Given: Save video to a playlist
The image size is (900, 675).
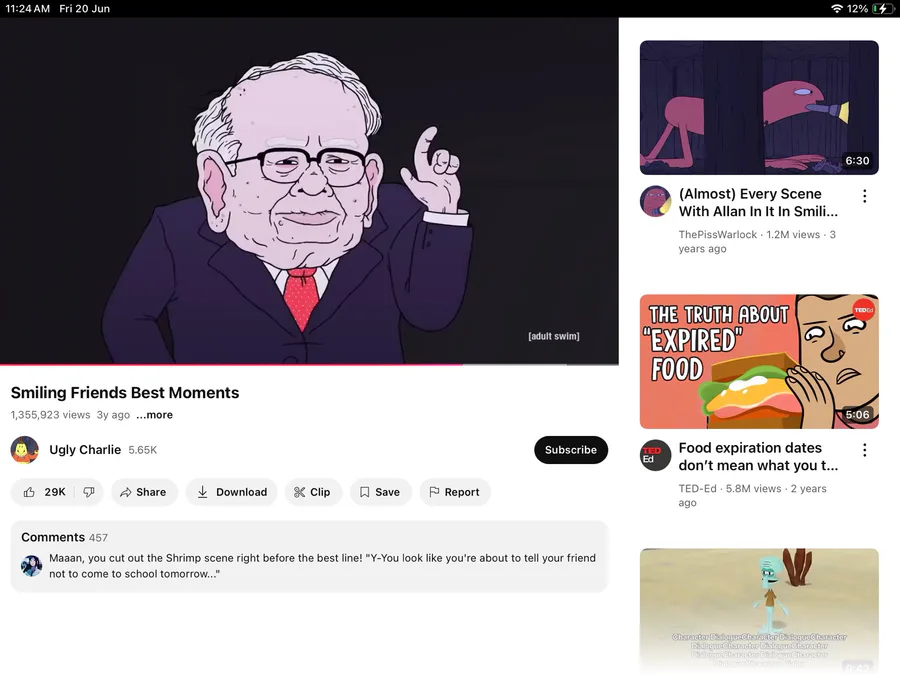Looking at the screenshot, I should (381, 492).
